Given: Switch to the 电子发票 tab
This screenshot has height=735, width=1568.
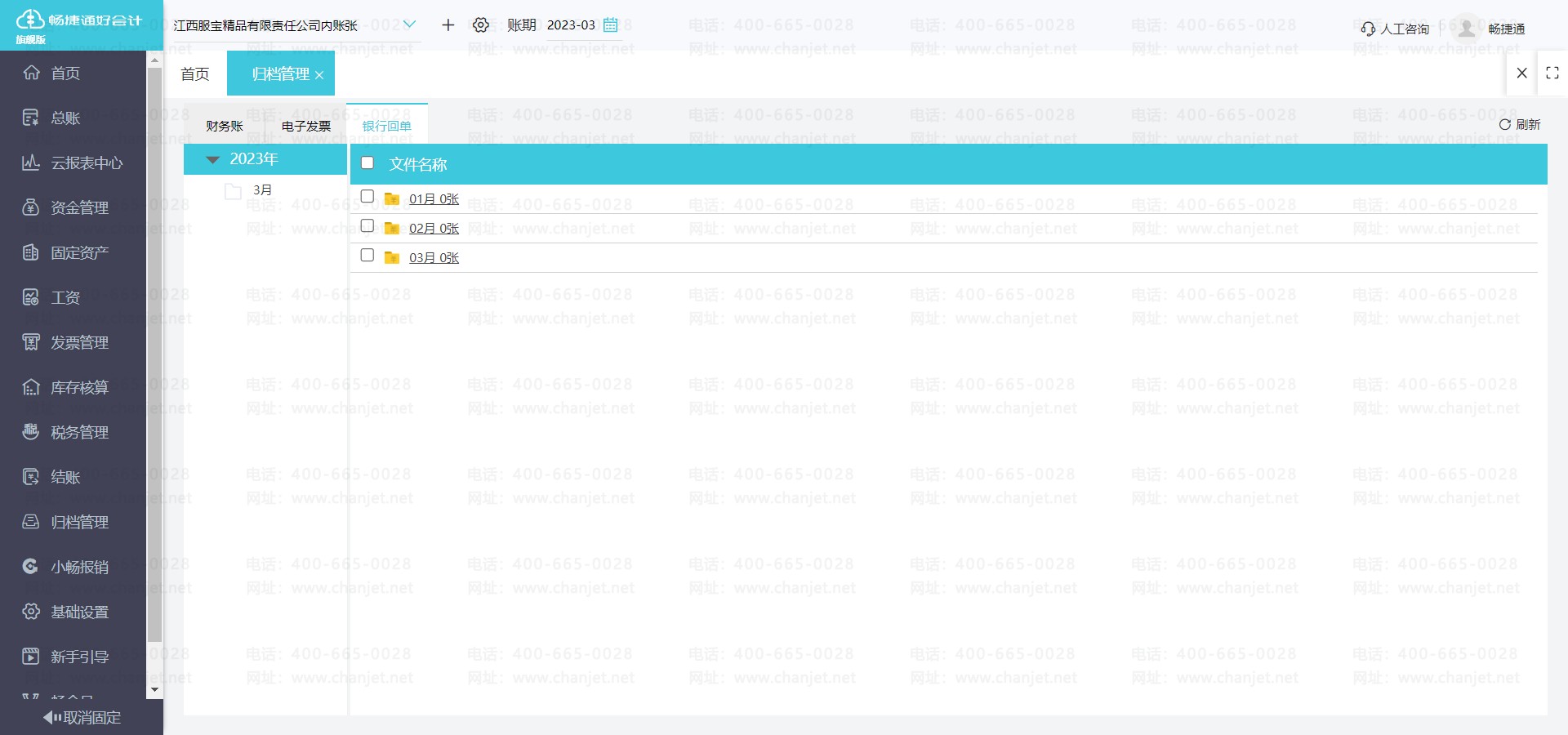Looking at the screenshot, I should [x=306, y=126].
